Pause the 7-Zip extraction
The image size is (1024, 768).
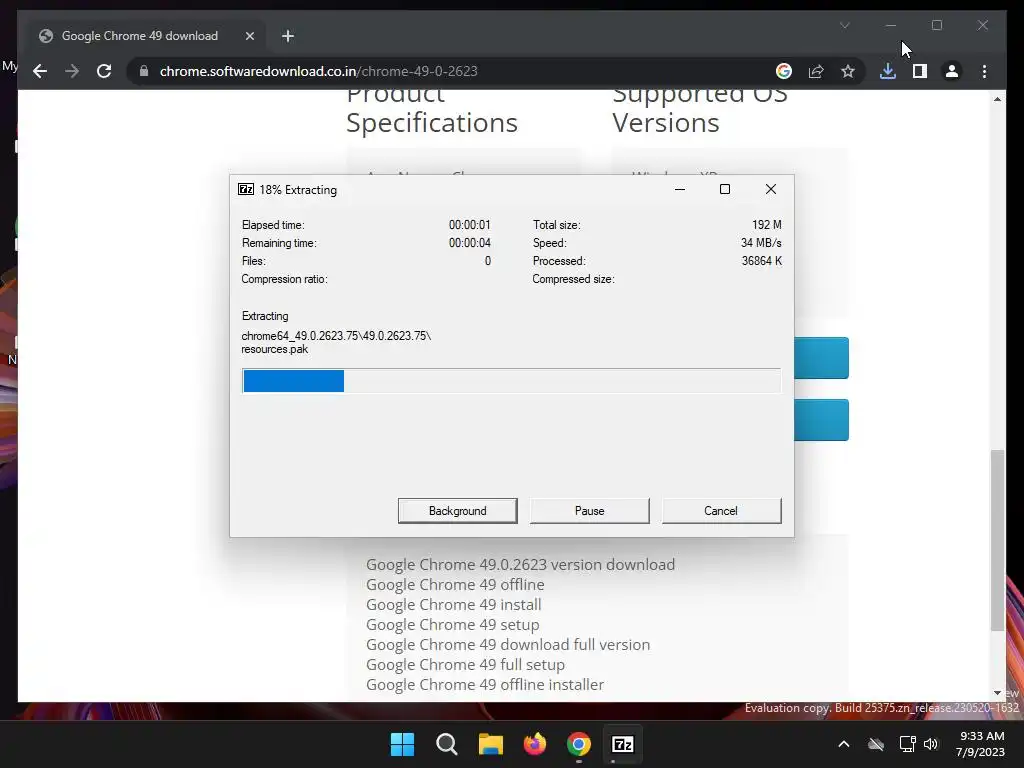[x=589, y=511]
